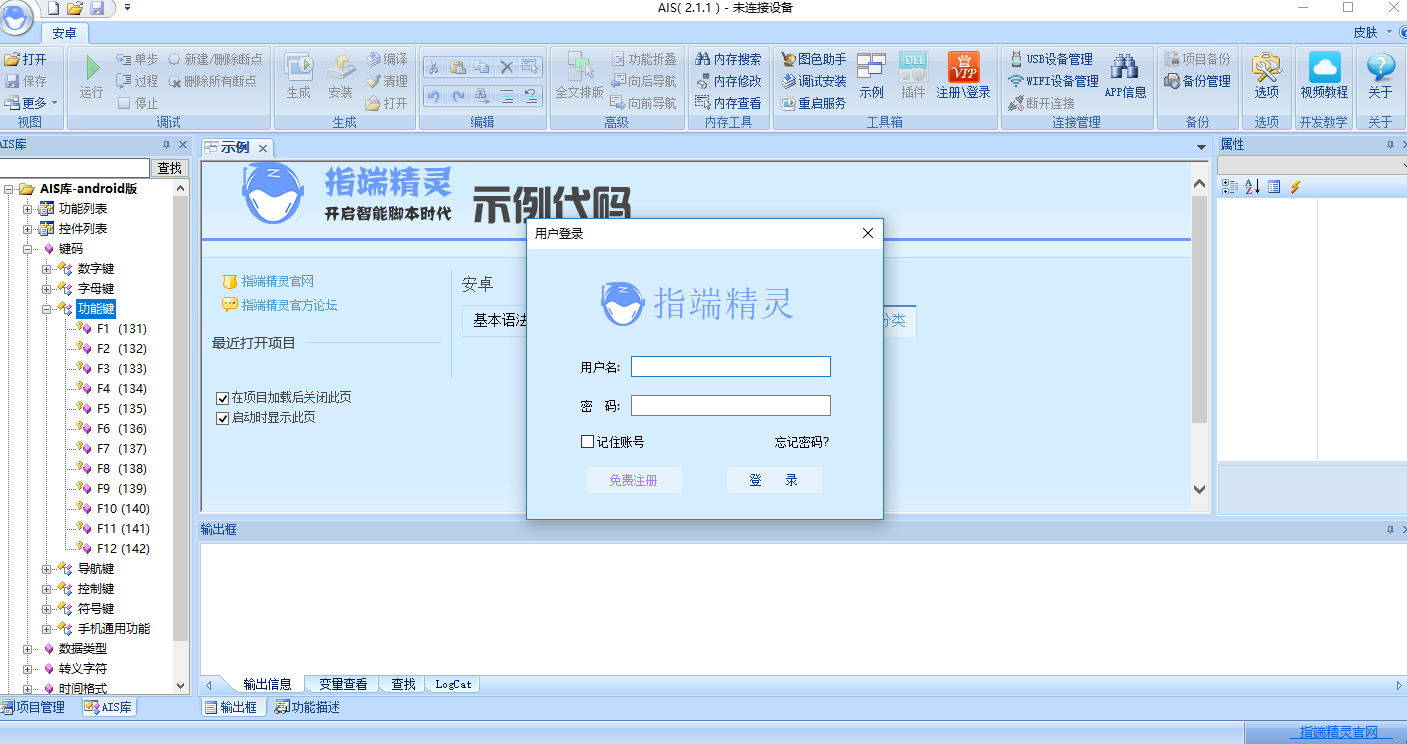The image size is (1407, 744).
Task: Expand the 数据类型 tree node
Action: pos(28,649)
